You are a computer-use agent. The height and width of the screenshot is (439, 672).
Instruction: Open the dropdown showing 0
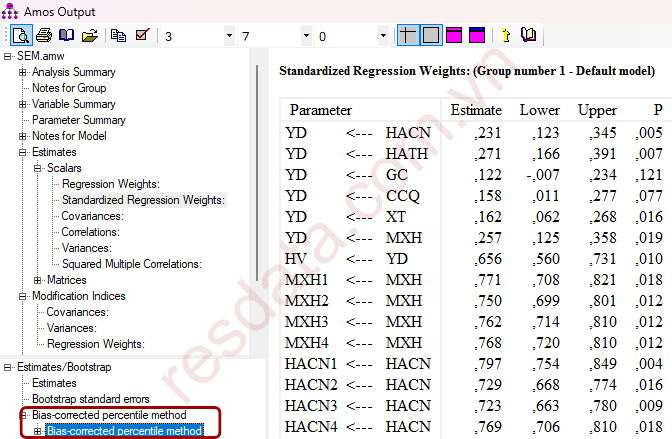coord(383,36)
